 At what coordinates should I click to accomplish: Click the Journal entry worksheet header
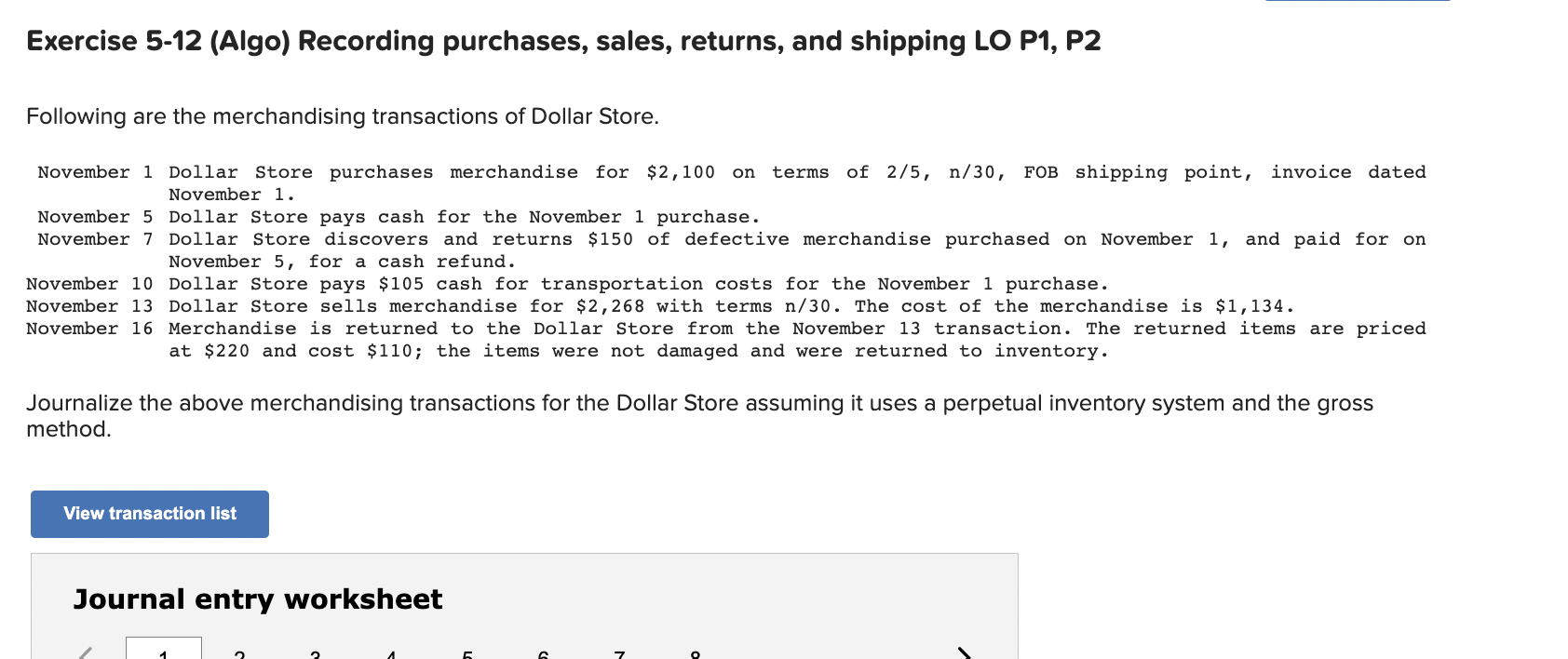[257, 599]
